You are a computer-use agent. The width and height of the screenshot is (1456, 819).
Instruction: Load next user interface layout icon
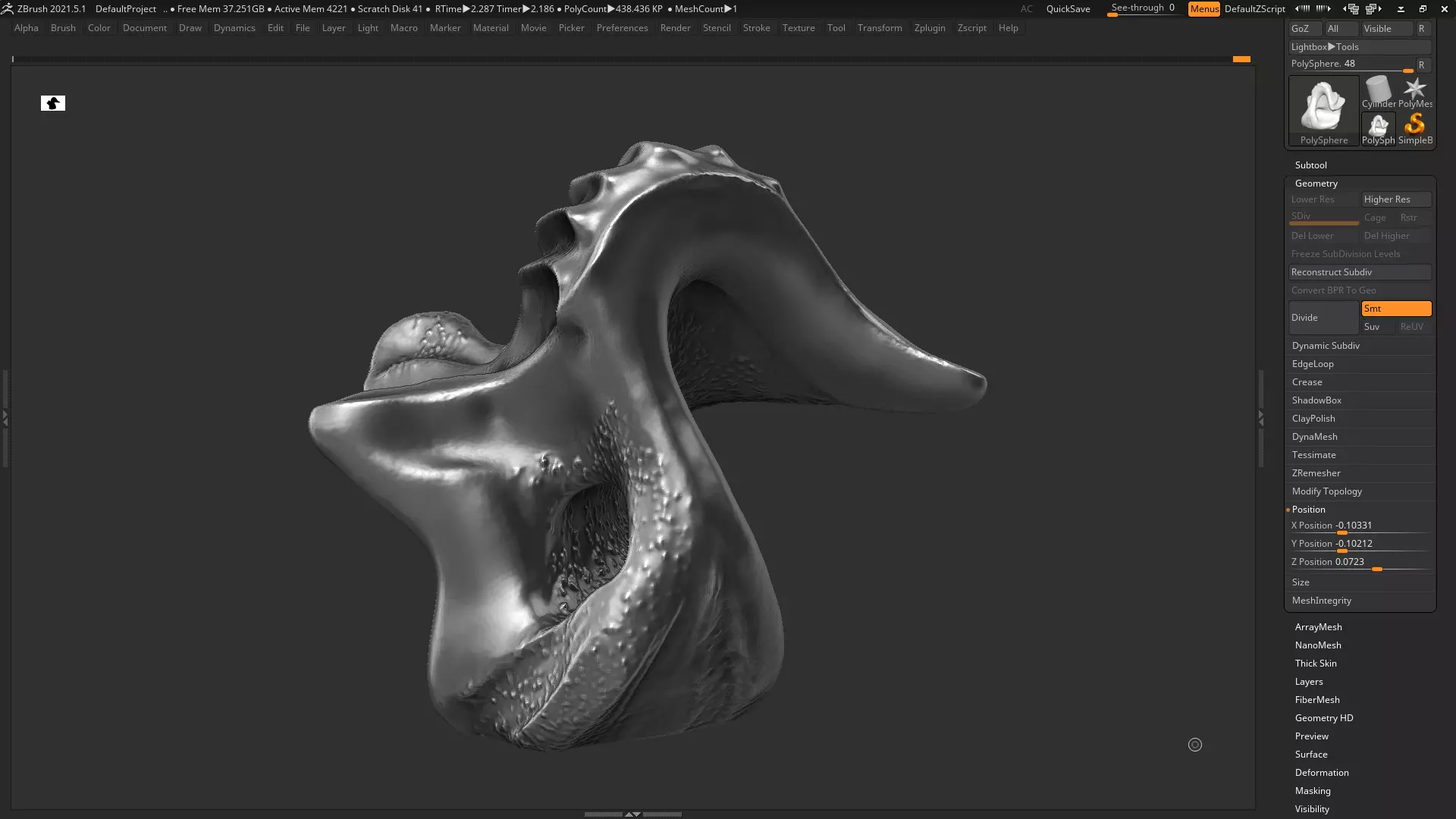pyautogui.click(x=1373, y=8)
